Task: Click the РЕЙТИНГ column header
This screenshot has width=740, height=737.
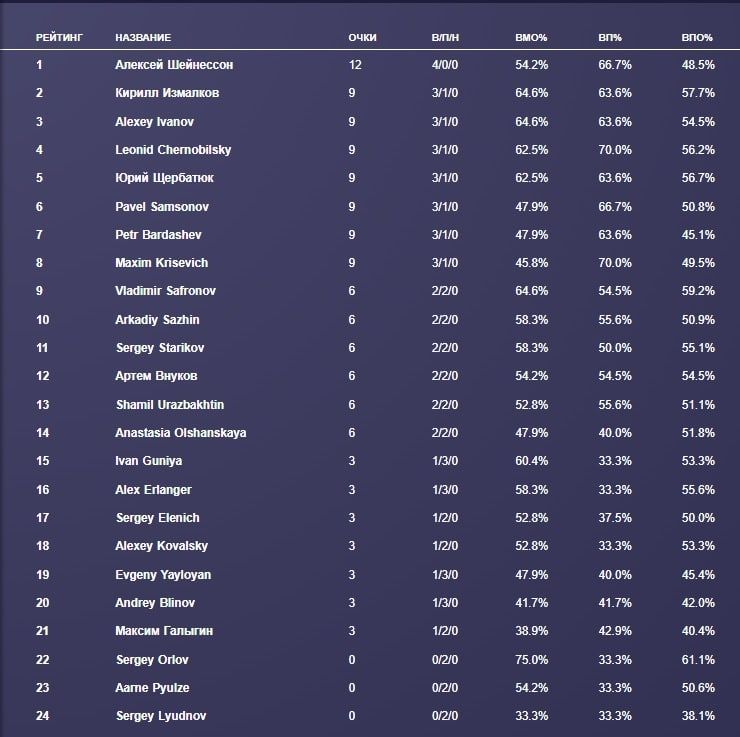Action: coord(59,37)
